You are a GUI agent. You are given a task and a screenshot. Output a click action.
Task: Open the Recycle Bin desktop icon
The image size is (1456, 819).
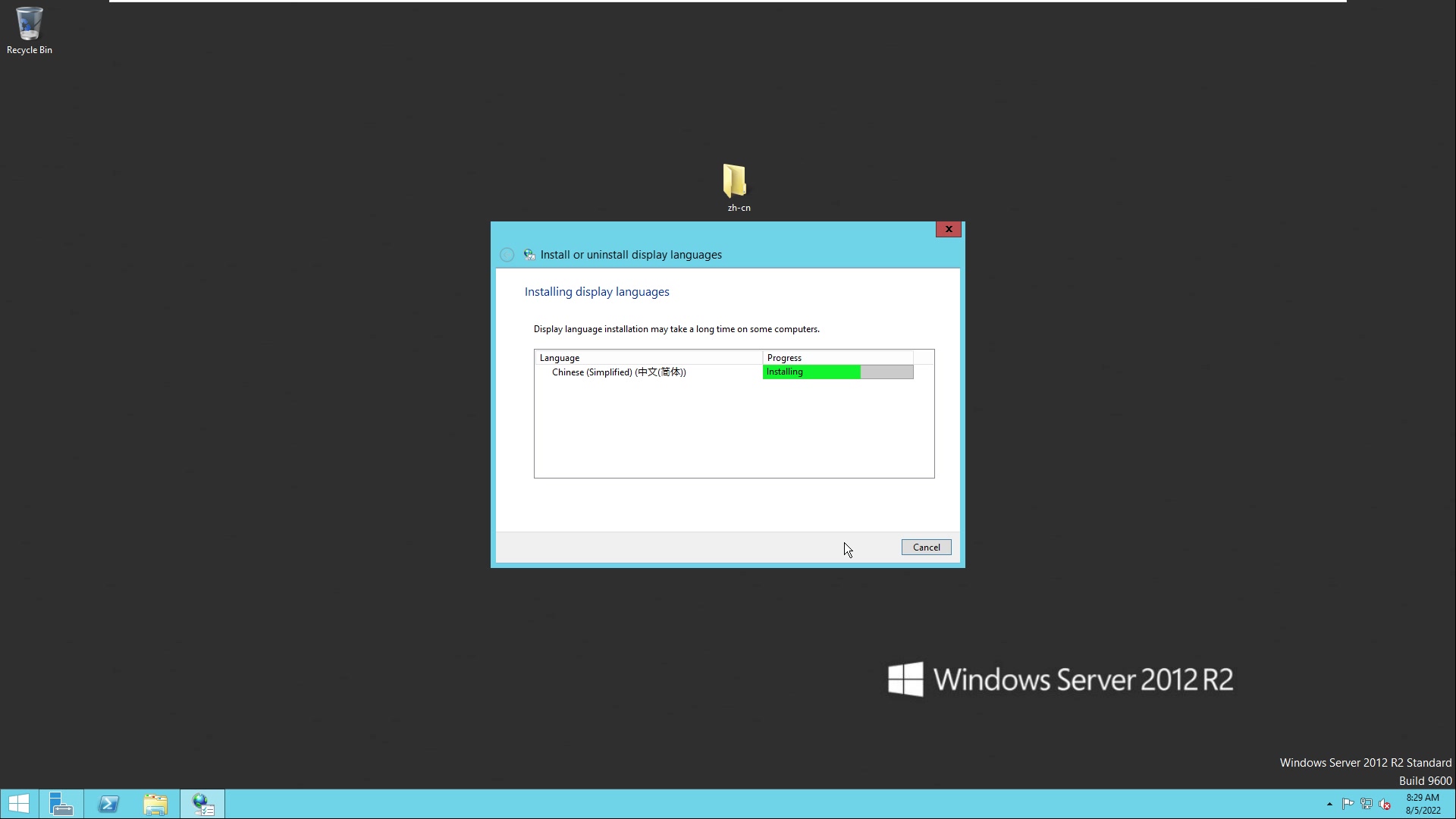pos(29,30)
